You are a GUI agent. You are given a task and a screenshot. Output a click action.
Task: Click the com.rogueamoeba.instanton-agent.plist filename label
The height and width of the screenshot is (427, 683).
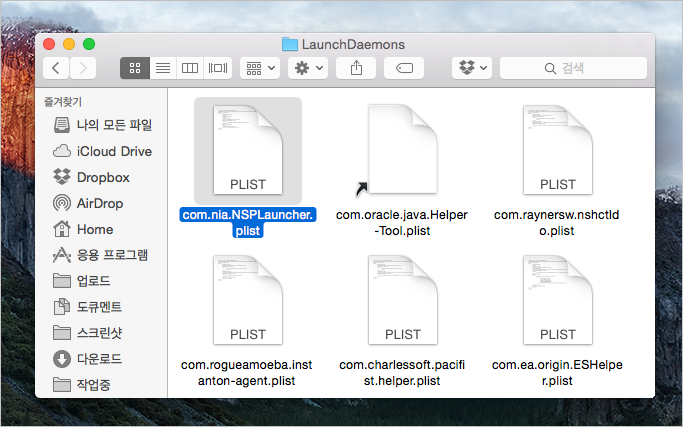(247, 373)
